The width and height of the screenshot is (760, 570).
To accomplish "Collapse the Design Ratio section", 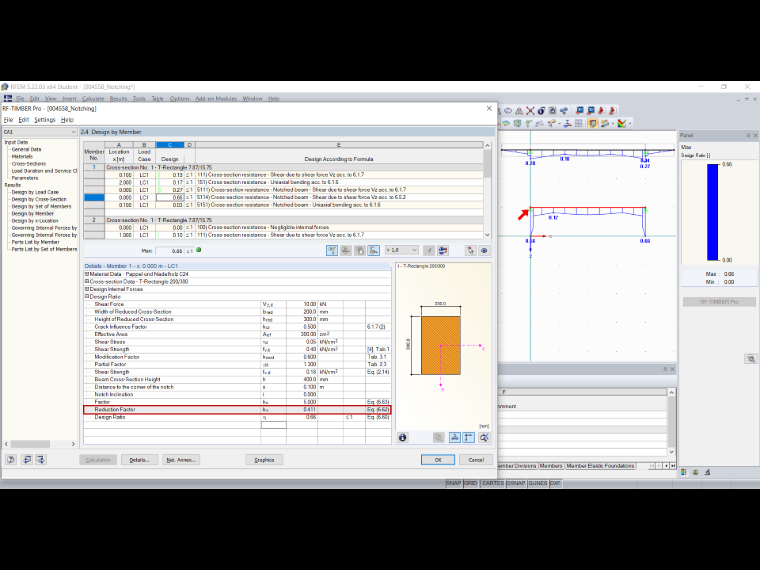I will point(87,297).
